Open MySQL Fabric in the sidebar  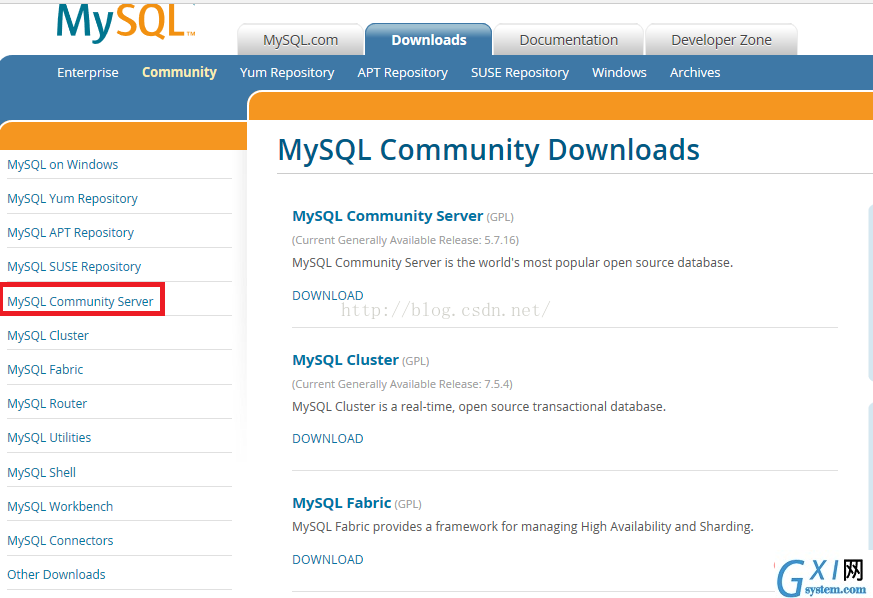click(x=45, y=370)
